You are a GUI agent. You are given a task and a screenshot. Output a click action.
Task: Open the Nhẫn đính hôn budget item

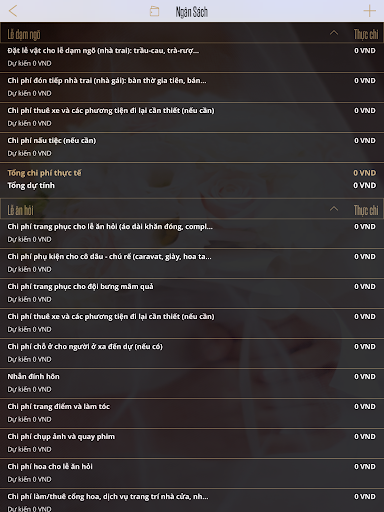click(x=192, y=383)
